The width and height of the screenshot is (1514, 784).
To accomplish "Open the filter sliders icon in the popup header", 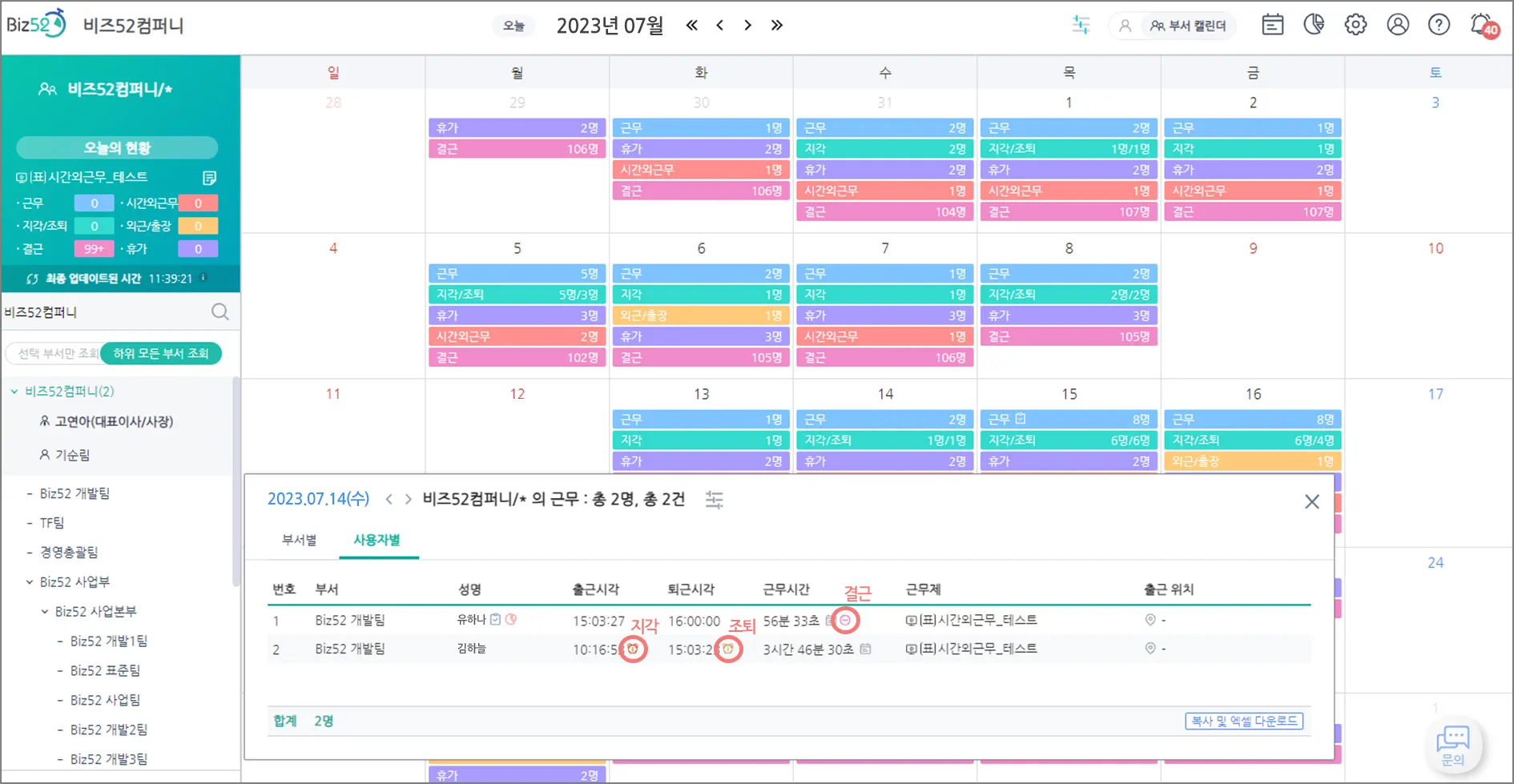I will coord(714,500).
